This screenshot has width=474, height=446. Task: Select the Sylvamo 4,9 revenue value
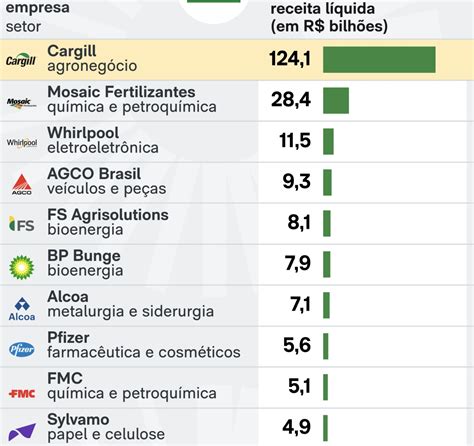click(297, 427)
